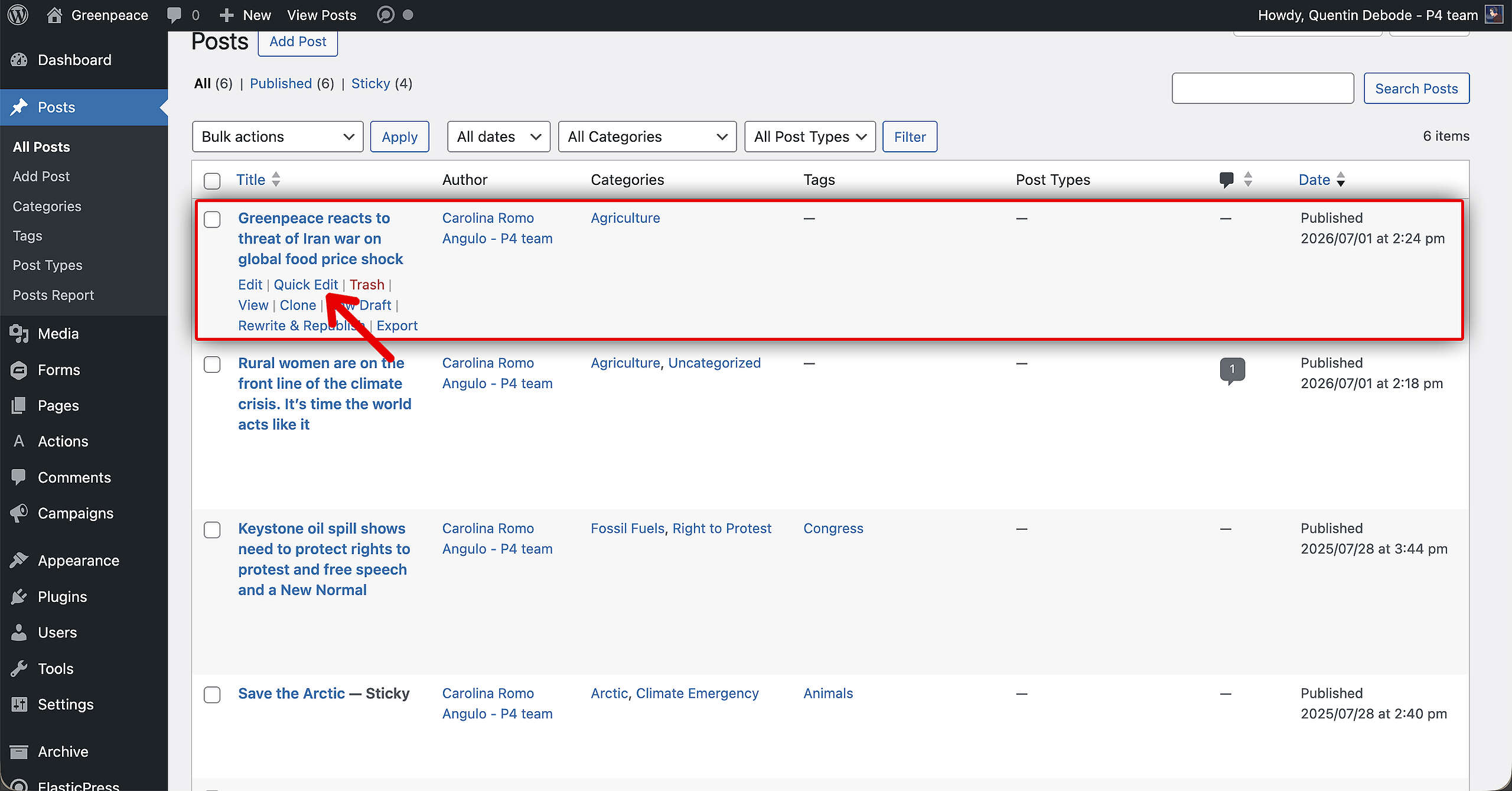This screenshot has height=791, width=1512.
Task: Sort posts by the comments column icon
Action: 1227,180
